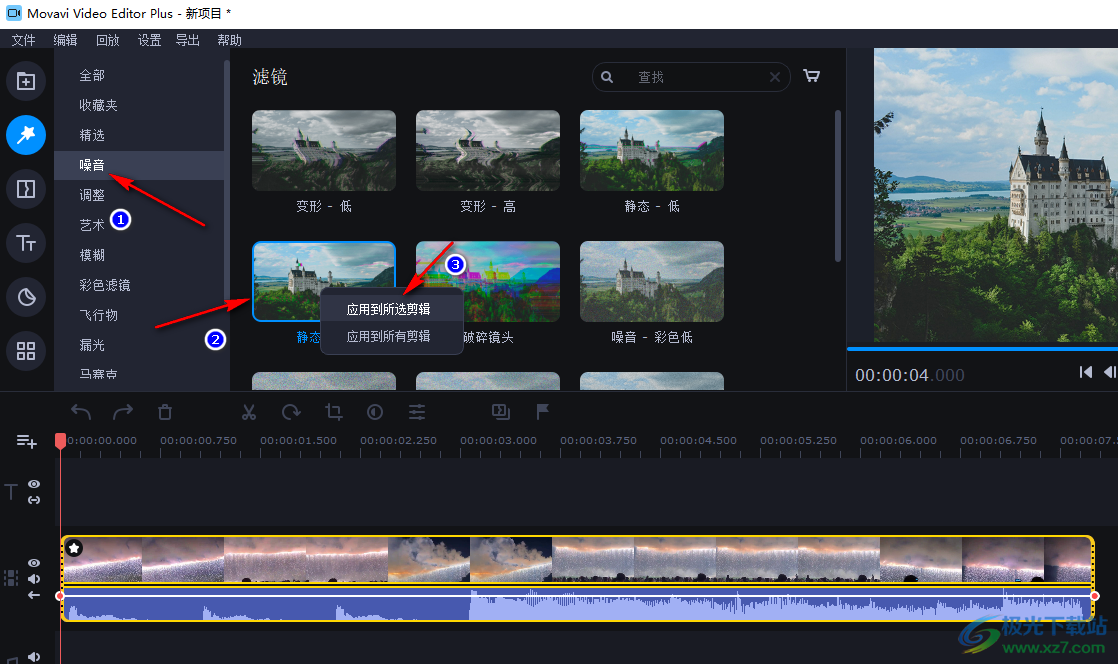Open the 导出 menu

[188, 40]
